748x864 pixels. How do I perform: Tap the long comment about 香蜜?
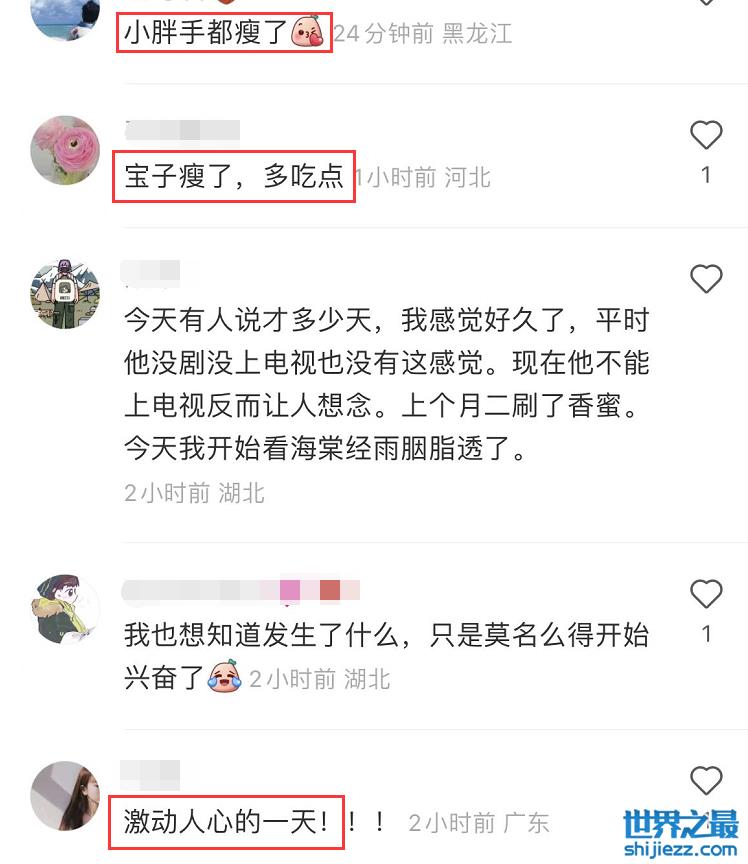pyautogui.click(x=386, y=384)
